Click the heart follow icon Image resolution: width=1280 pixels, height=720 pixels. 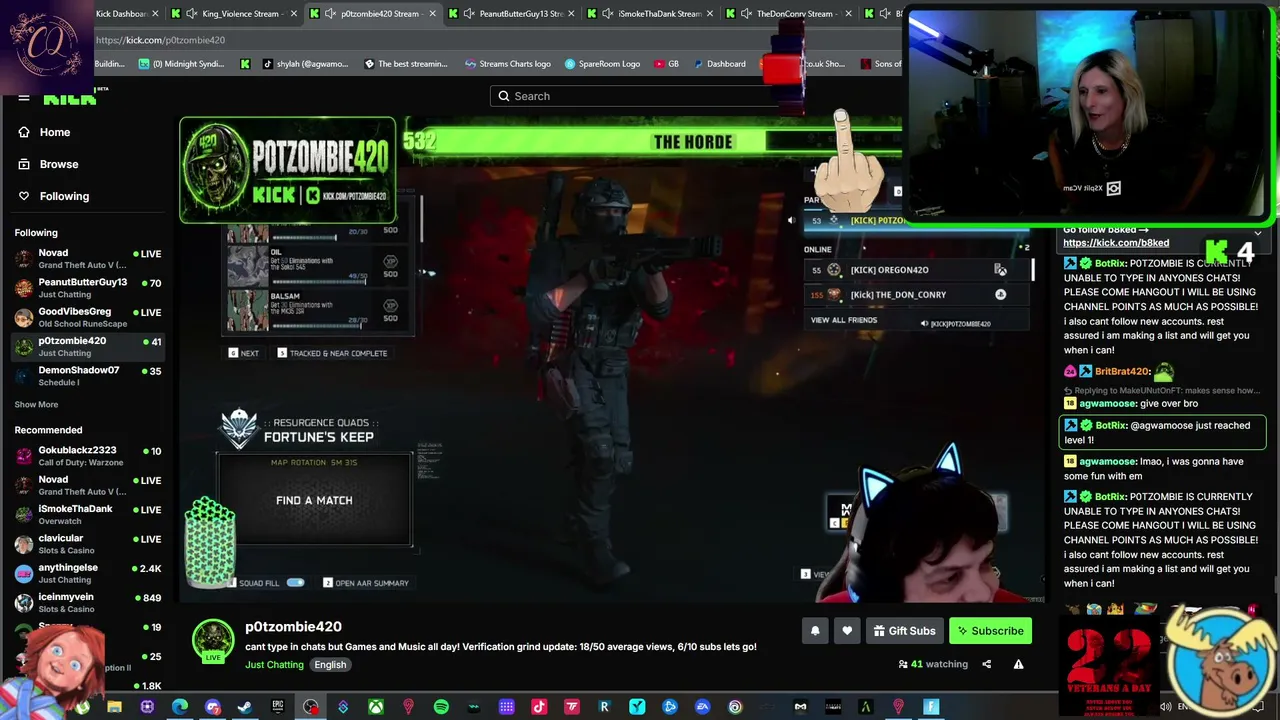point(847,631)
